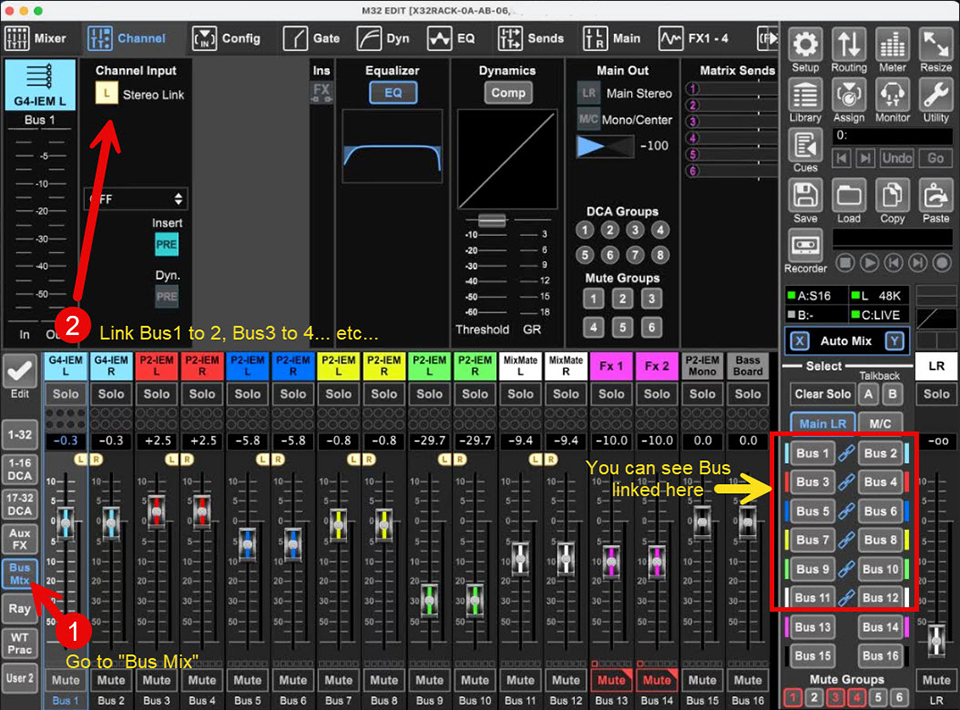Switch to the Config tab

(x=227, y=39)
